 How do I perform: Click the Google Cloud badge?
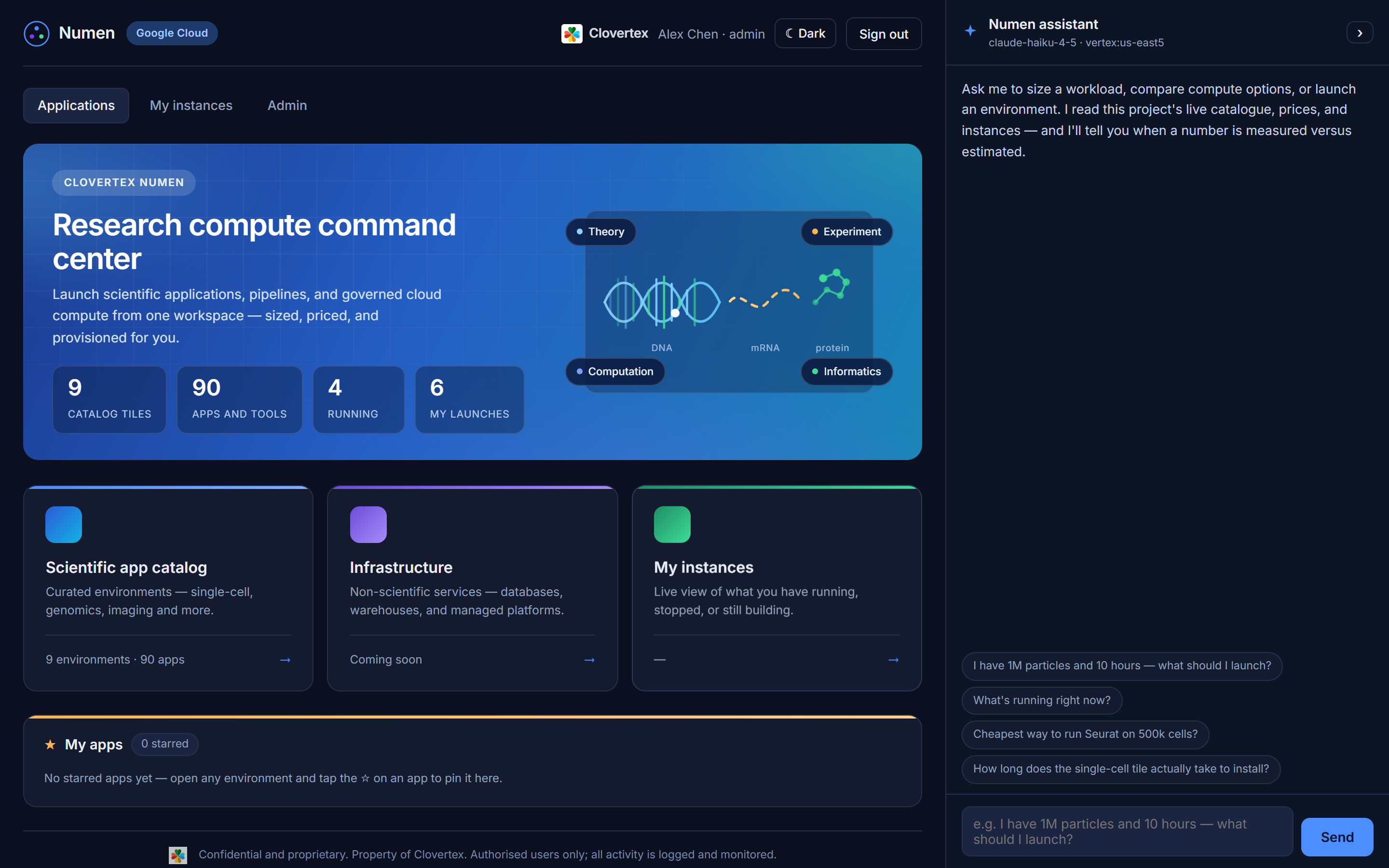[172, 33]
